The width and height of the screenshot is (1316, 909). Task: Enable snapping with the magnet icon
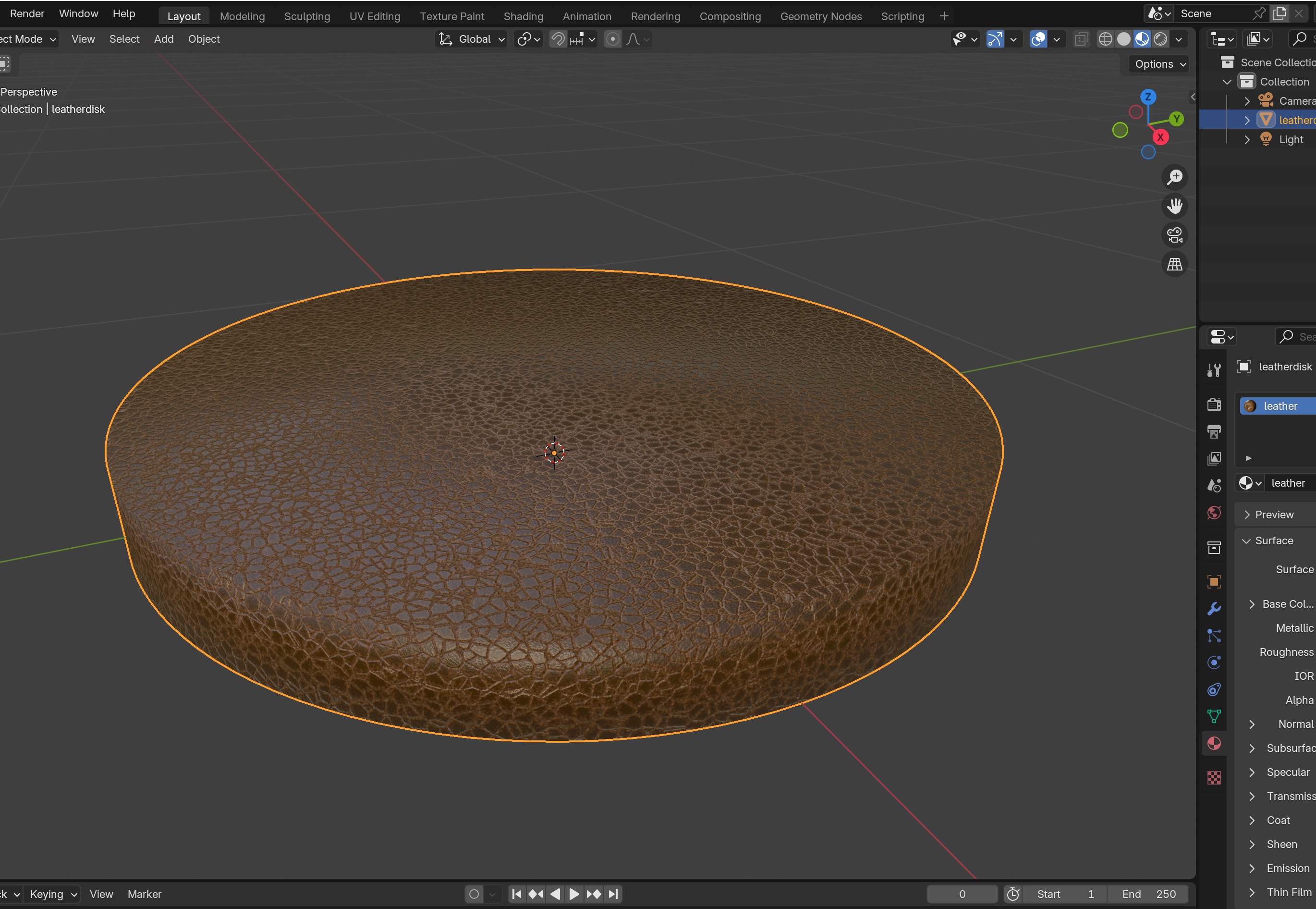558,39
